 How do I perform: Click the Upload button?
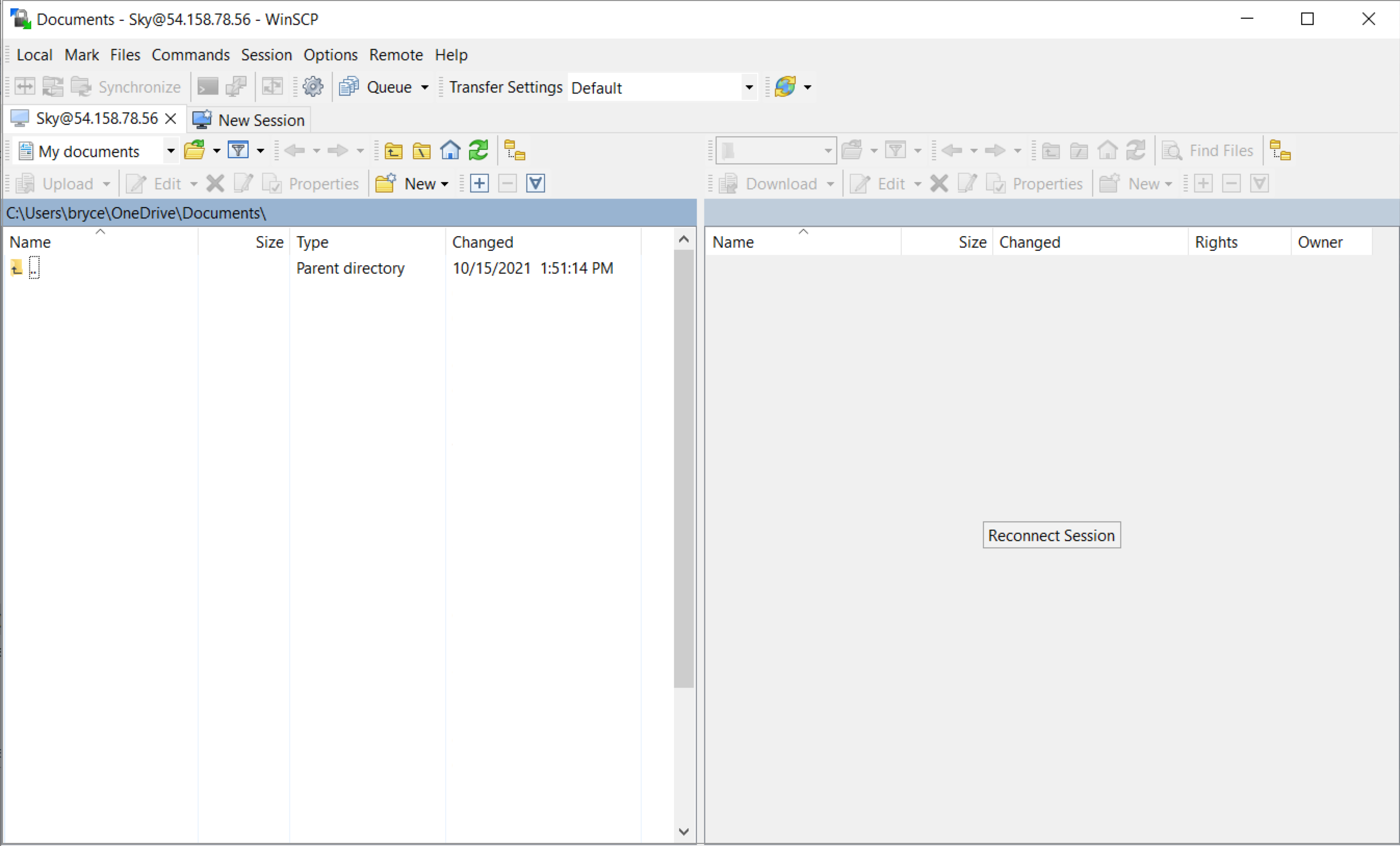pyautogui.click(x=56, y=184)
